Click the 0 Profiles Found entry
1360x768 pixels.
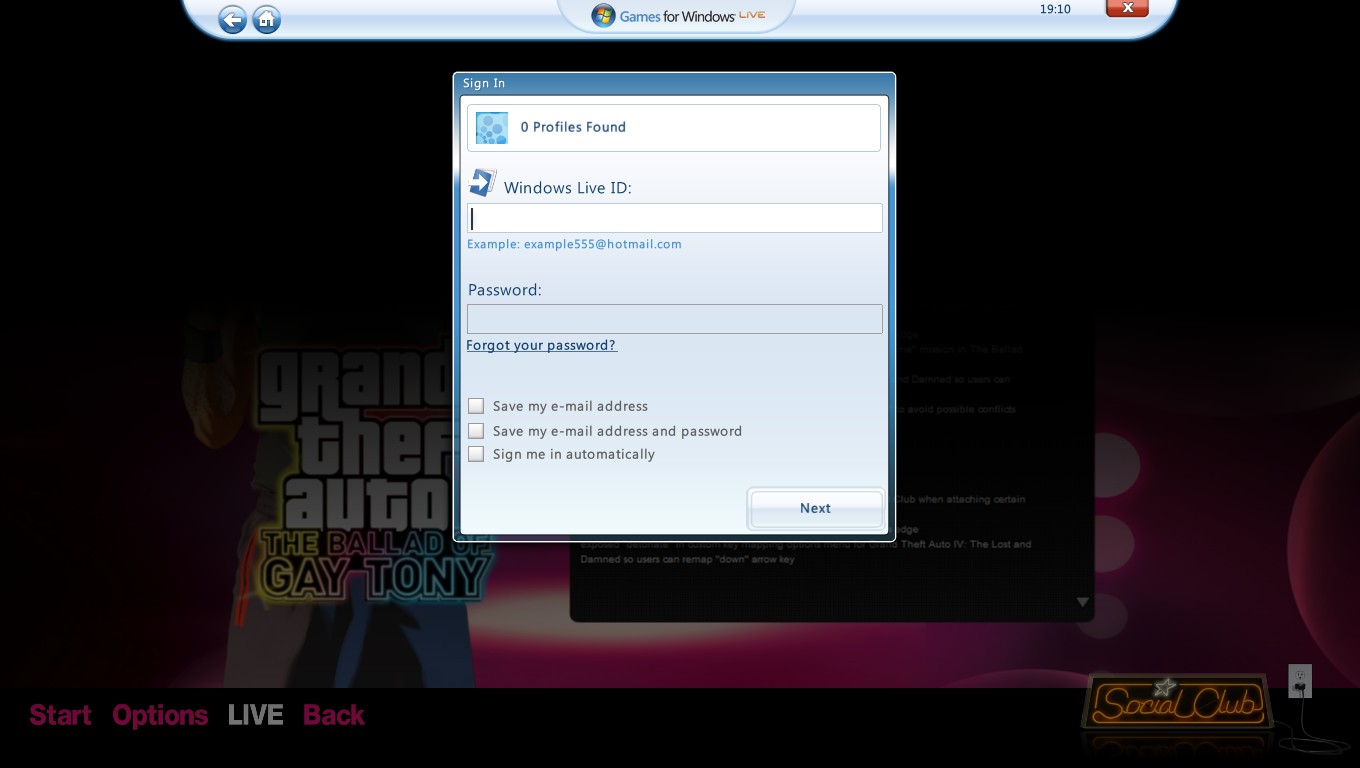(674, 128)
